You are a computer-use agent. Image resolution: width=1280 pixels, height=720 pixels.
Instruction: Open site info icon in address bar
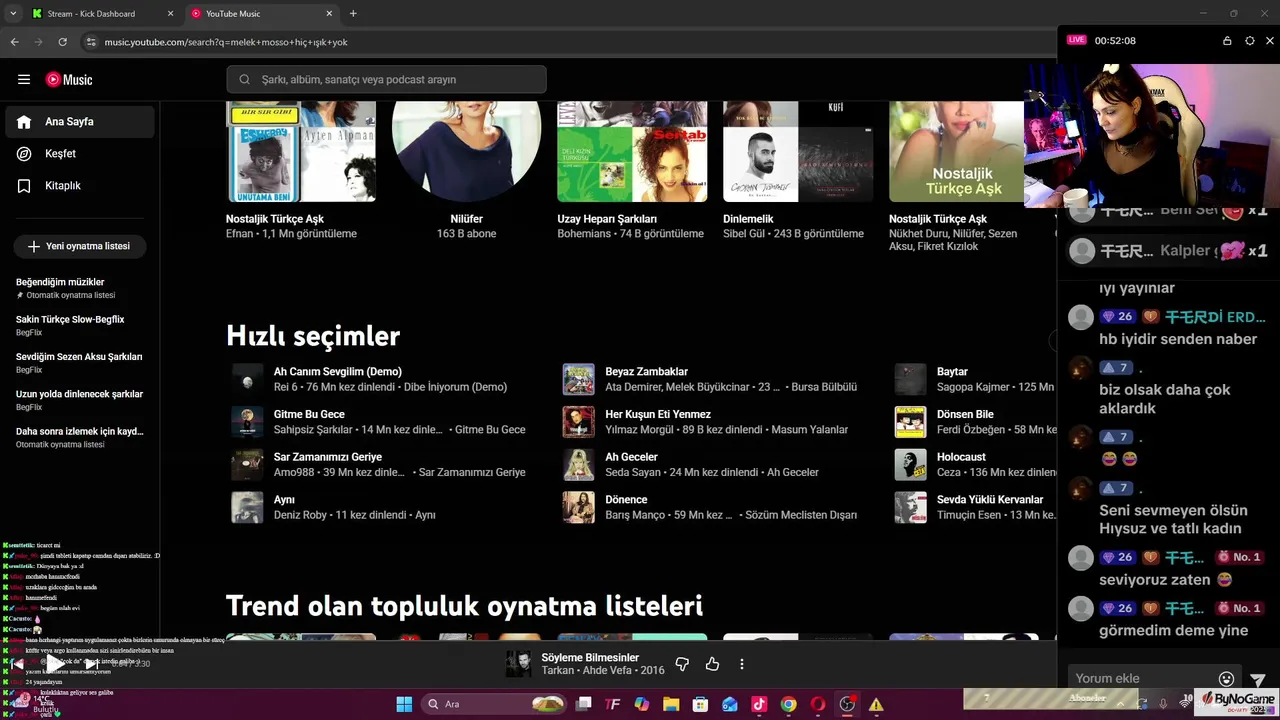point(91,42)
